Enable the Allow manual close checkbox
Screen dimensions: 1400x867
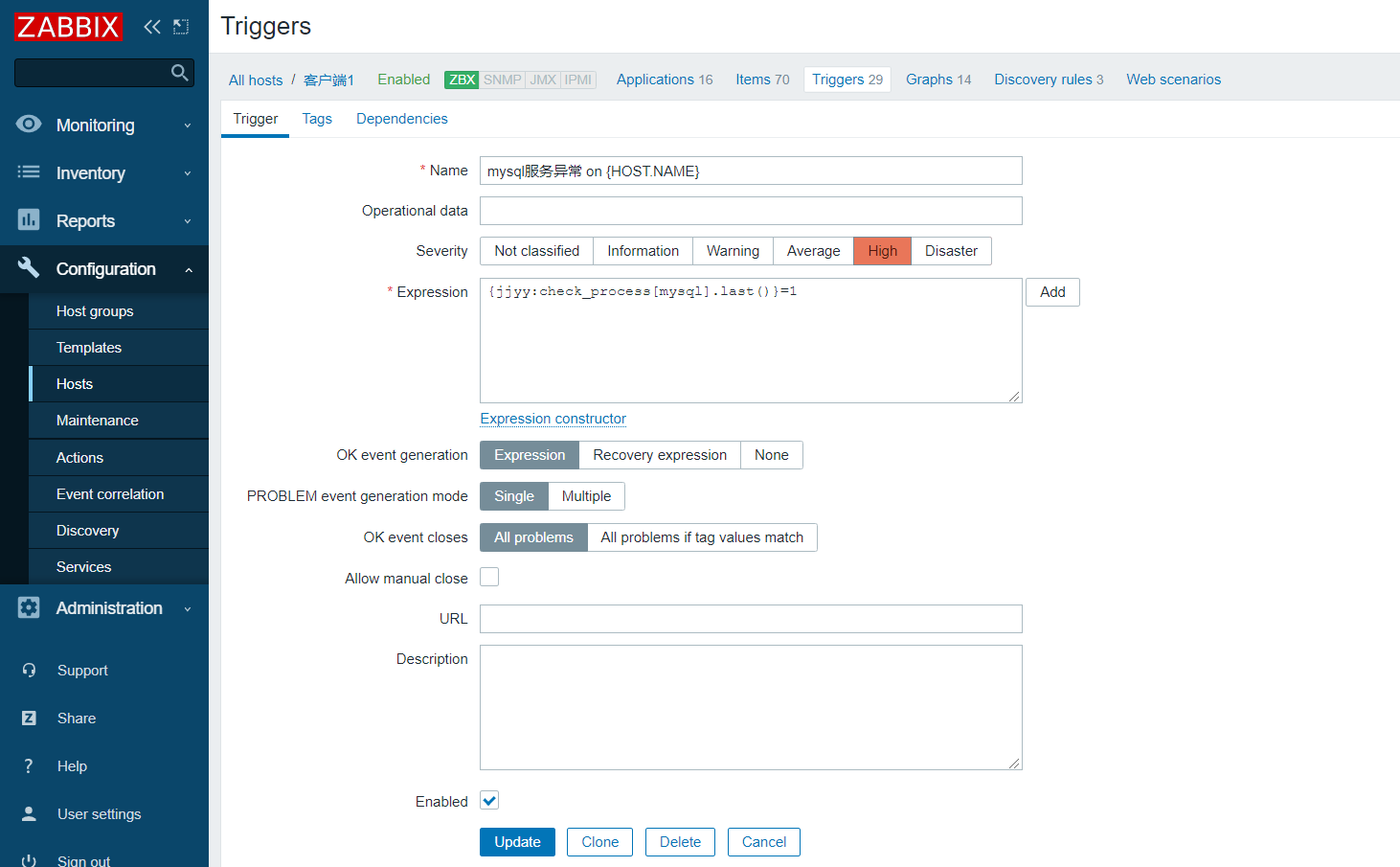pos(489,578)
